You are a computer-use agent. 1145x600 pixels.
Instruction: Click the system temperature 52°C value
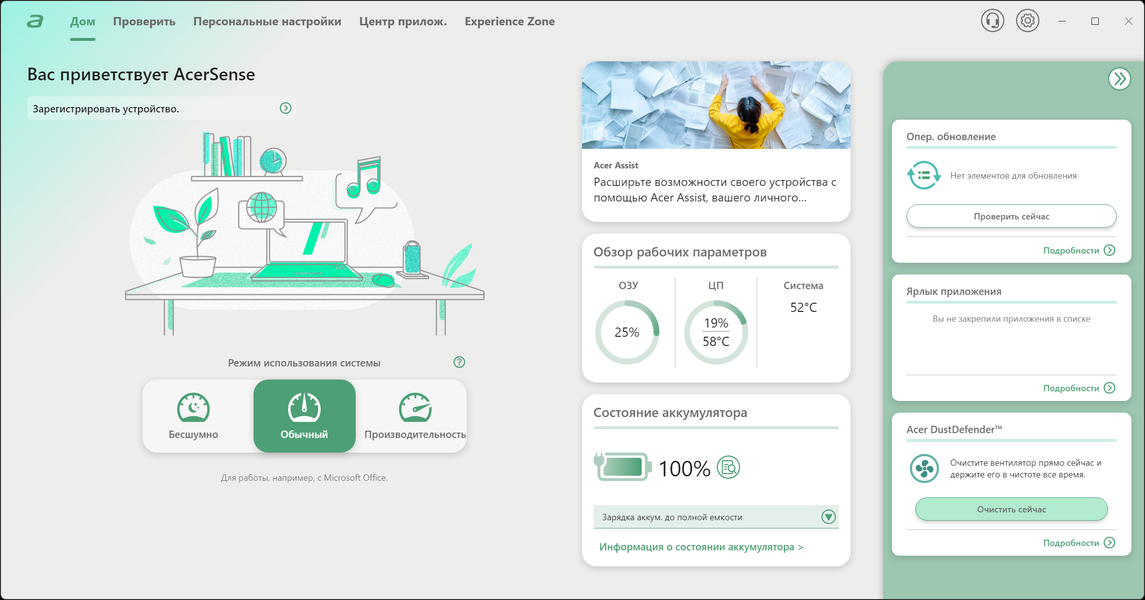click(803, 307)
